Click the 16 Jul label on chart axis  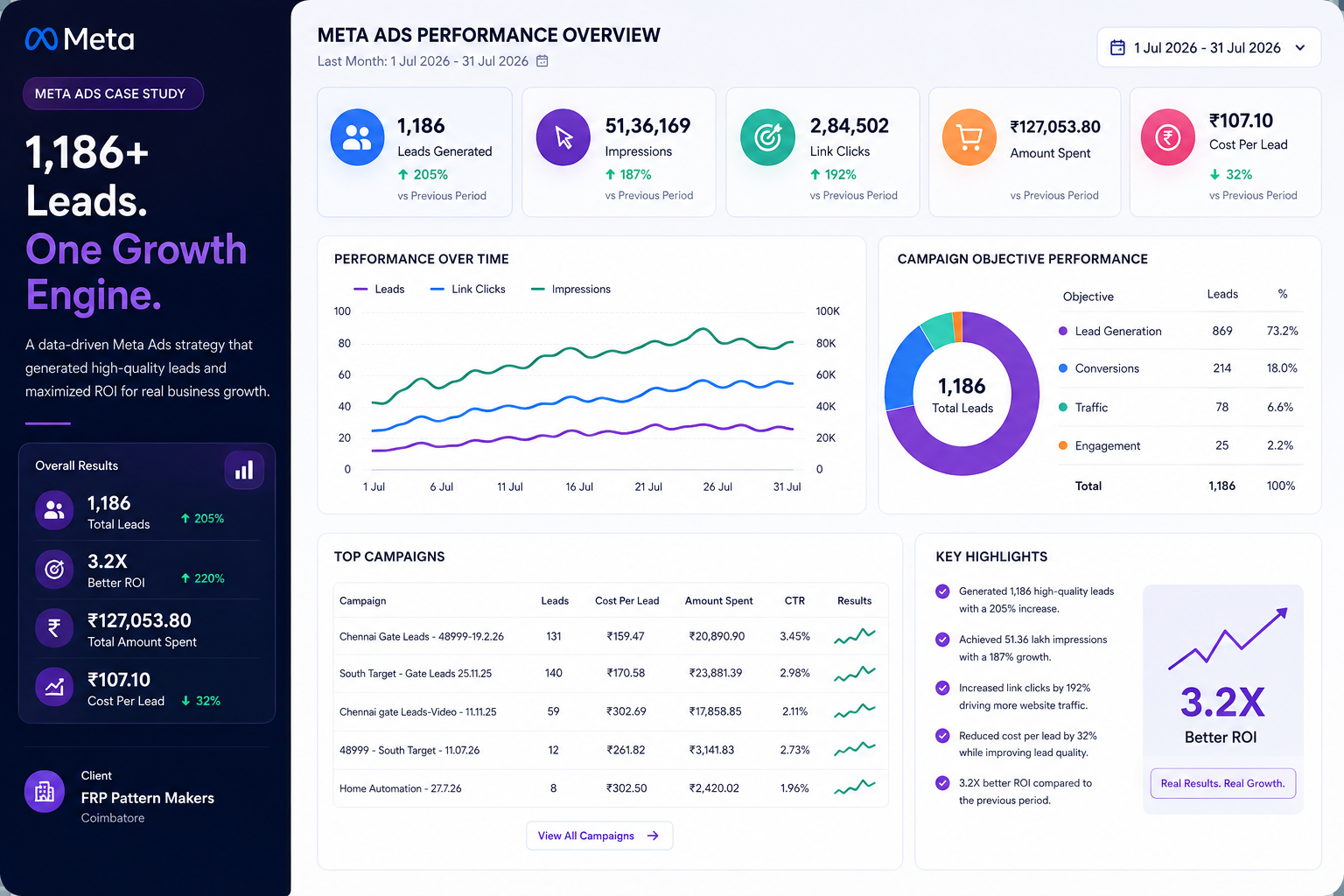579,486
